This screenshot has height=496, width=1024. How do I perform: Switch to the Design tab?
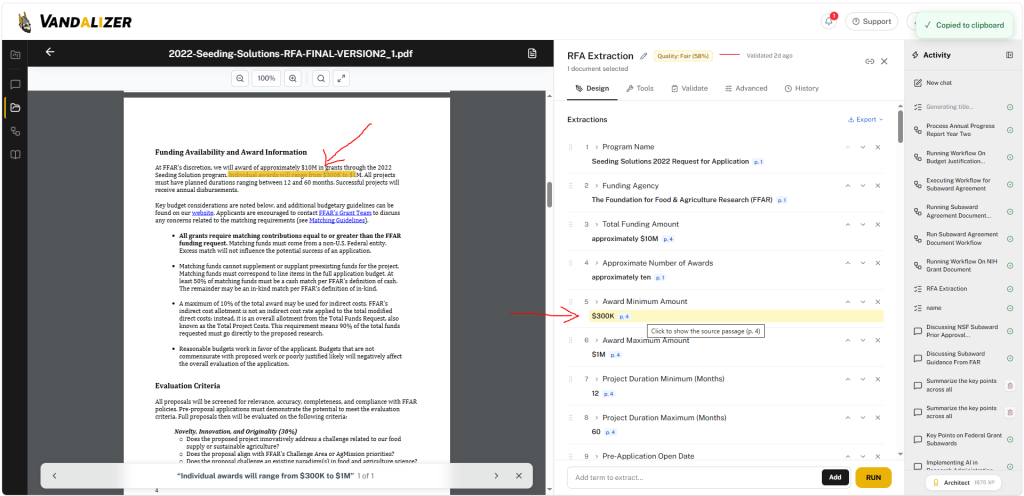click(592, 88)
